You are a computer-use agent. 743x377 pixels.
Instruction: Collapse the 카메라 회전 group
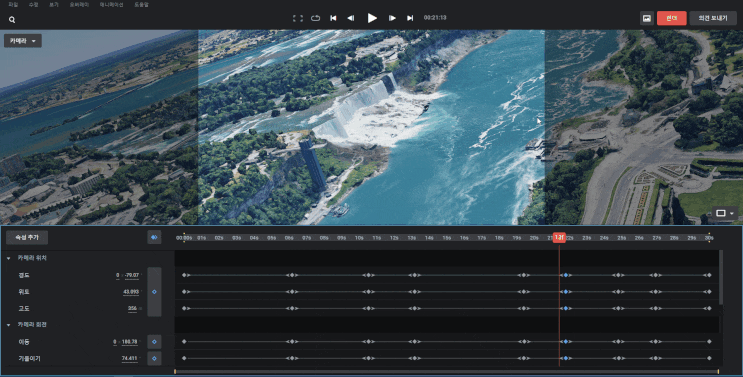click(9, 325)
